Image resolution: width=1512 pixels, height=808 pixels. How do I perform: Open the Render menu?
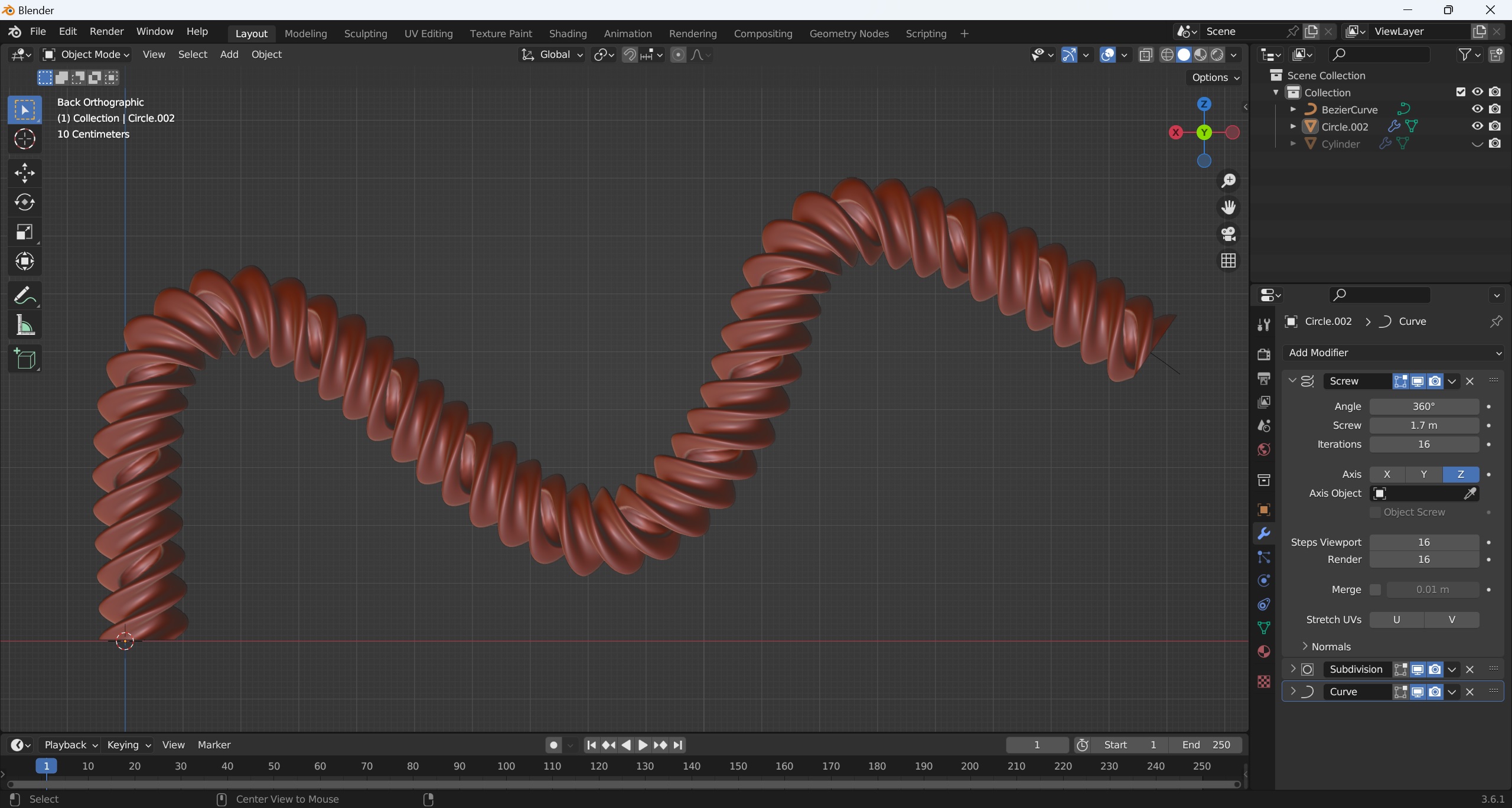[x=106, y=32]
